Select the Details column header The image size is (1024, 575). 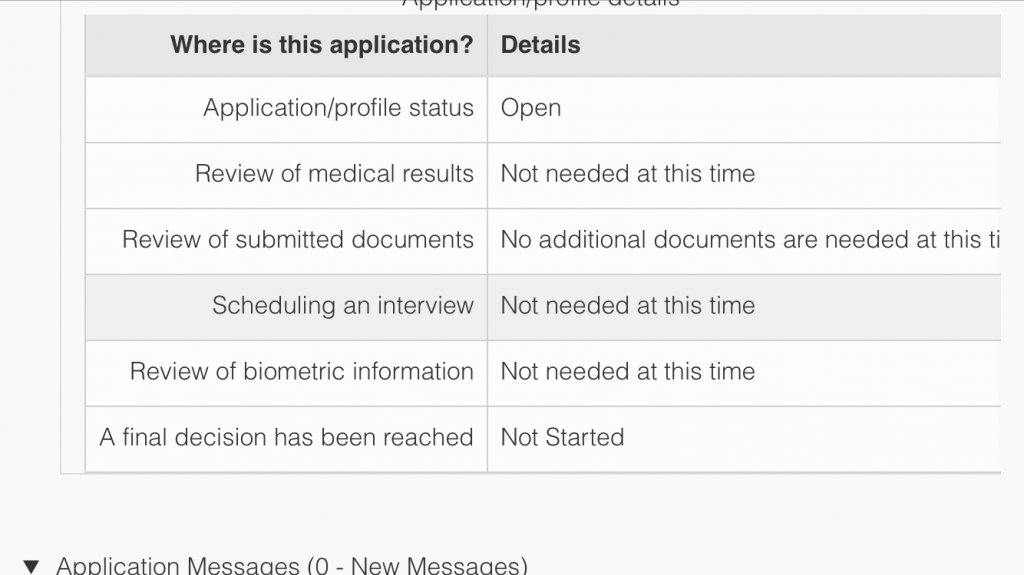(x=540, y=44)
